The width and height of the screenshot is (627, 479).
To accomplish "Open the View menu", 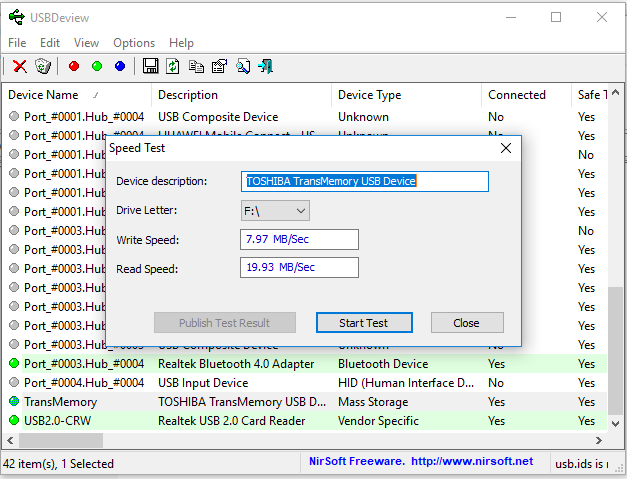I will point(86,43).
